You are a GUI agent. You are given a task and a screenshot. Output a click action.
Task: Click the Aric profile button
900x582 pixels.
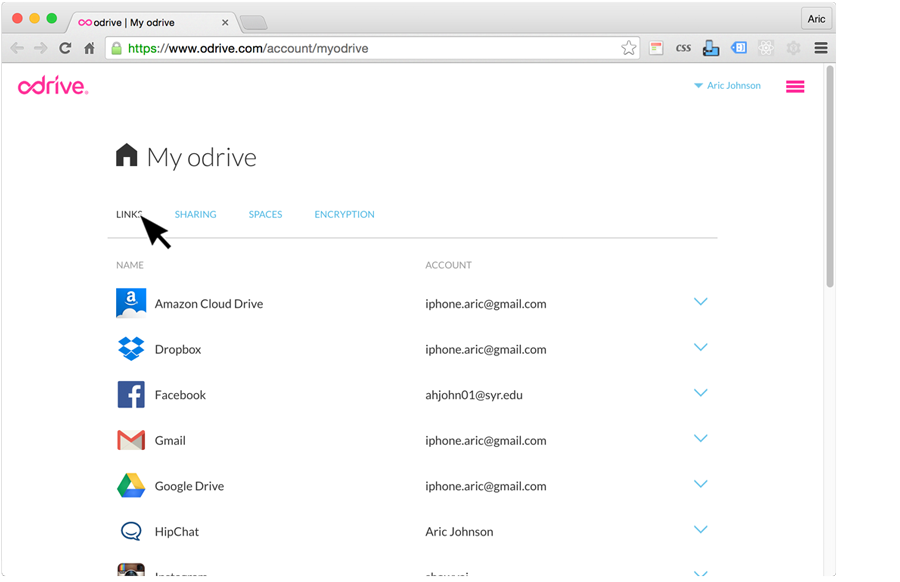point(816,19)
